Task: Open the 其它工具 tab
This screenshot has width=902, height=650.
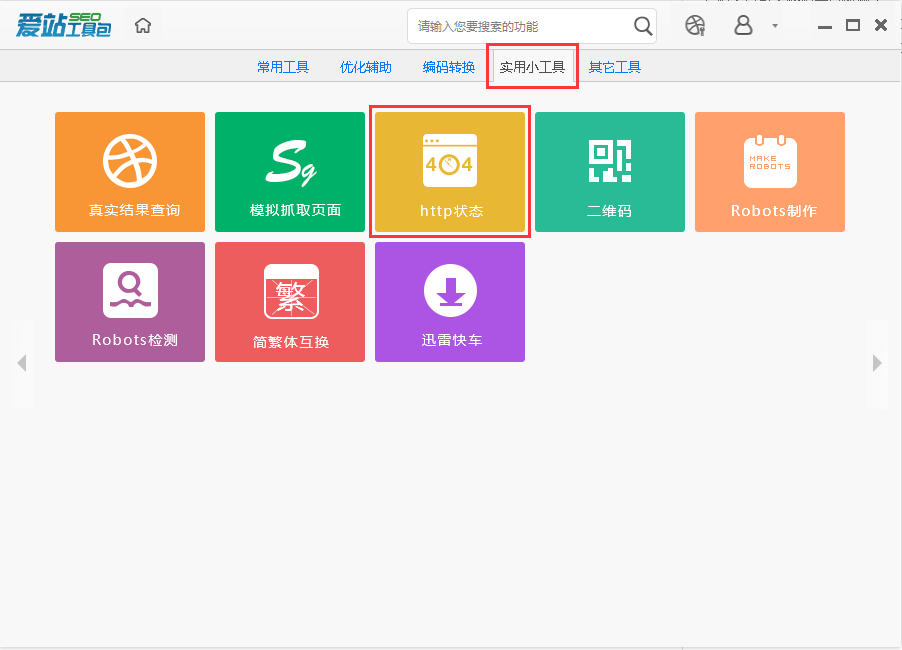Action: 613,66
